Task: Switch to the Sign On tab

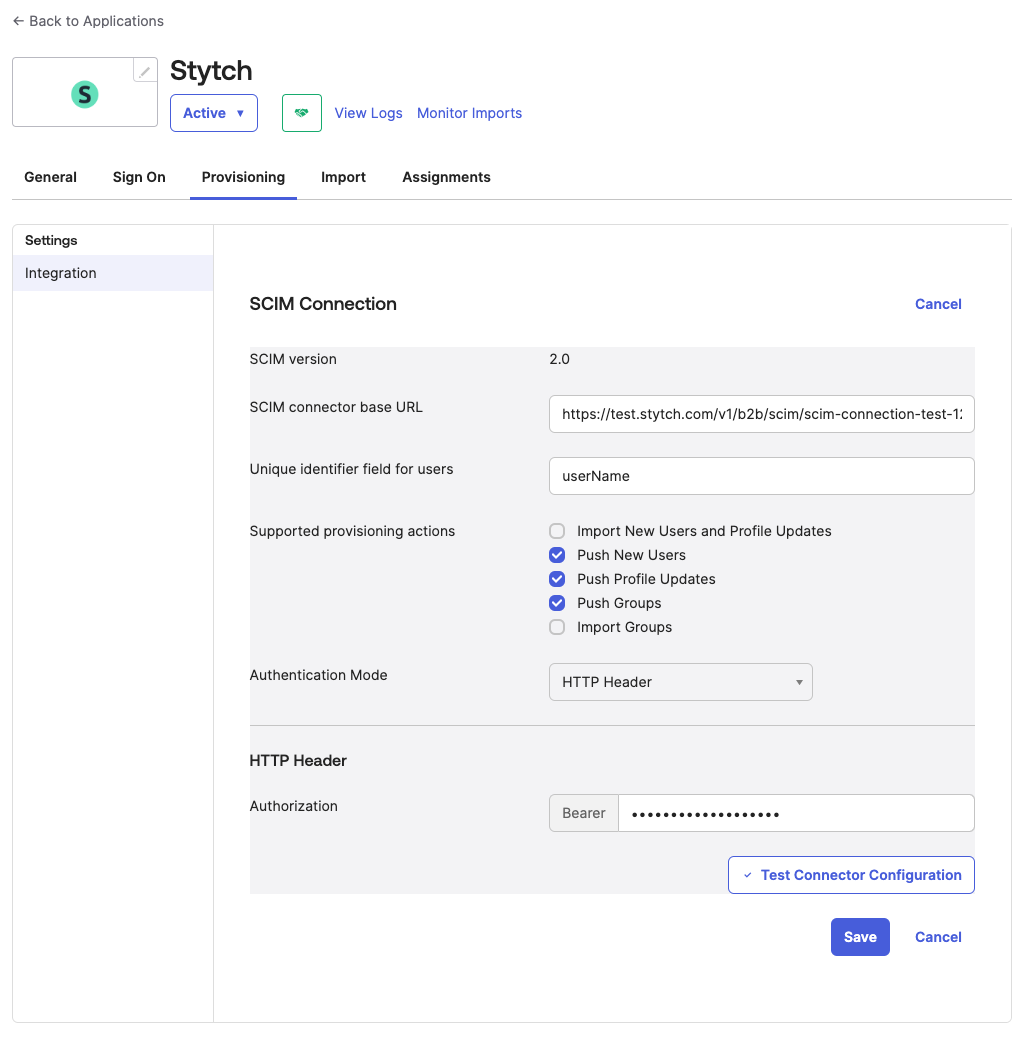Action: coord(139,177)
